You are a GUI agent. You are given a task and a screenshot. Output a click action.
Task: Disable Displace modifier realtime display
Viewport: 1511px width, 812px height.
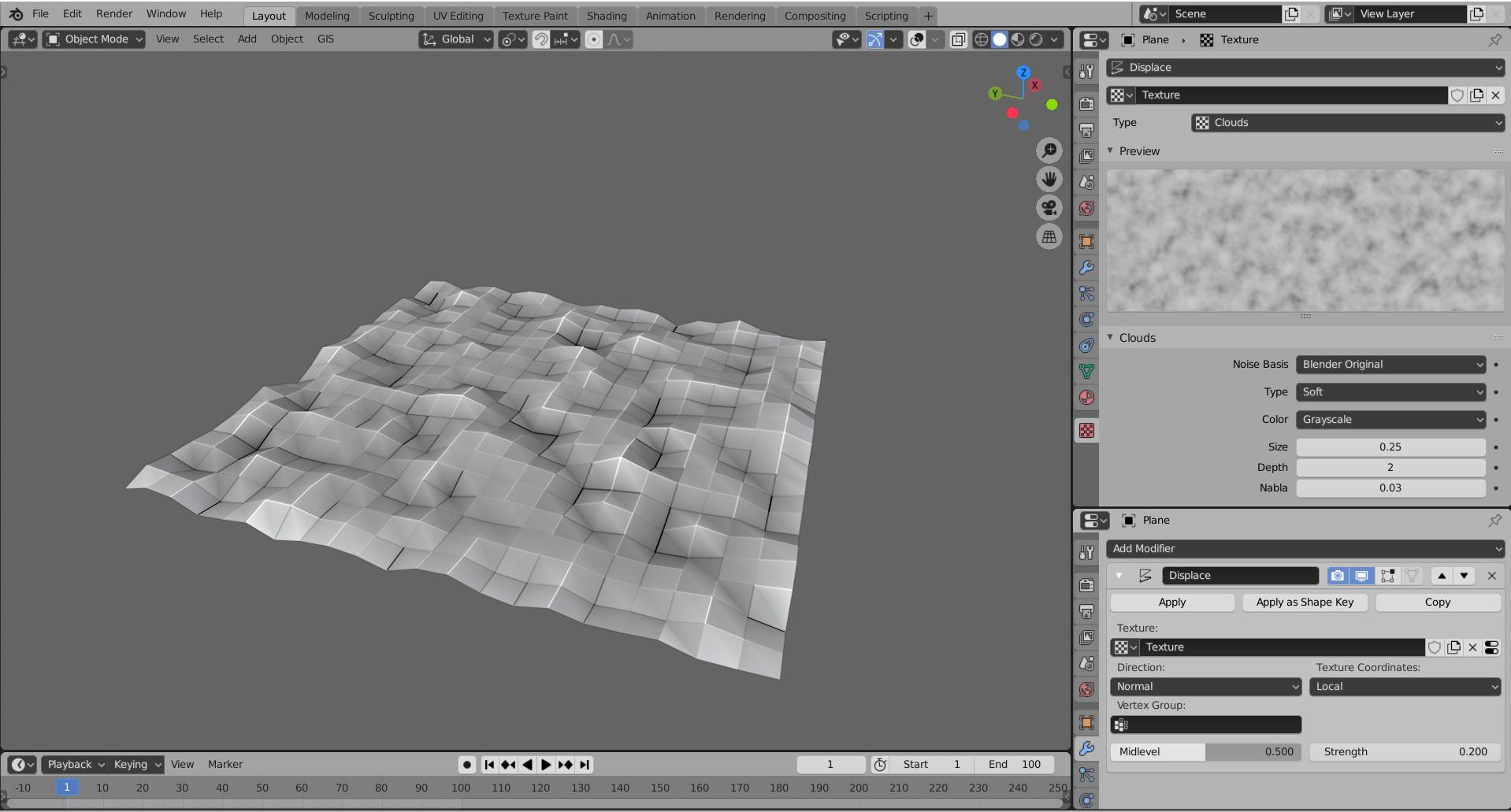pyautogui.click(x=1362, y=576)
